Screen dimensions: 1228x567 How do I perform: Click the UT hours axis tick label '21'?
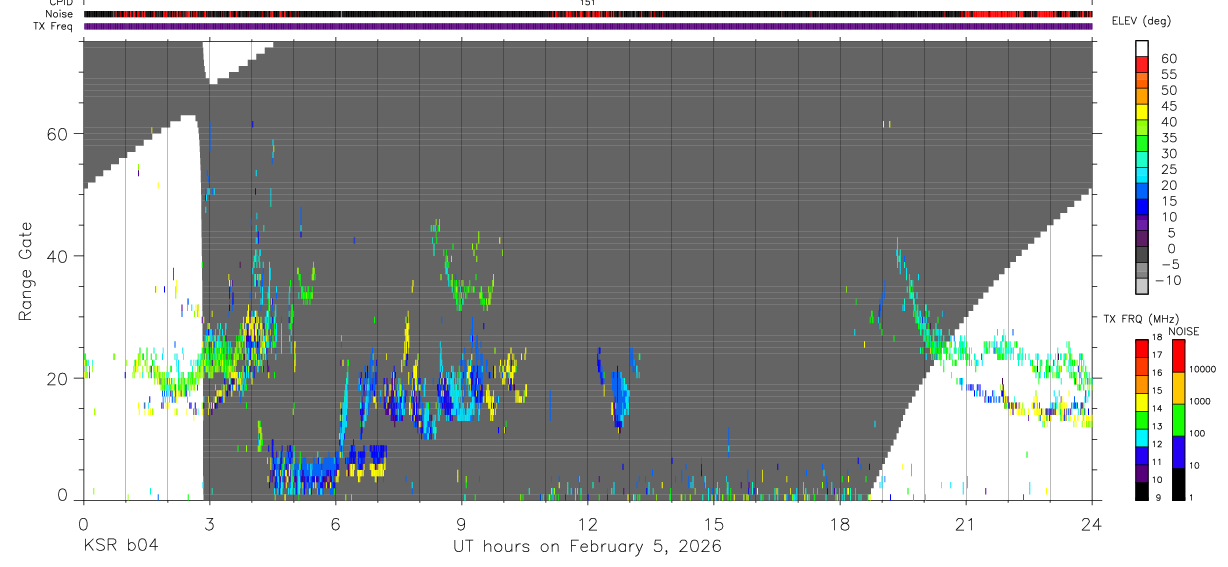click(x=965, y=523)
